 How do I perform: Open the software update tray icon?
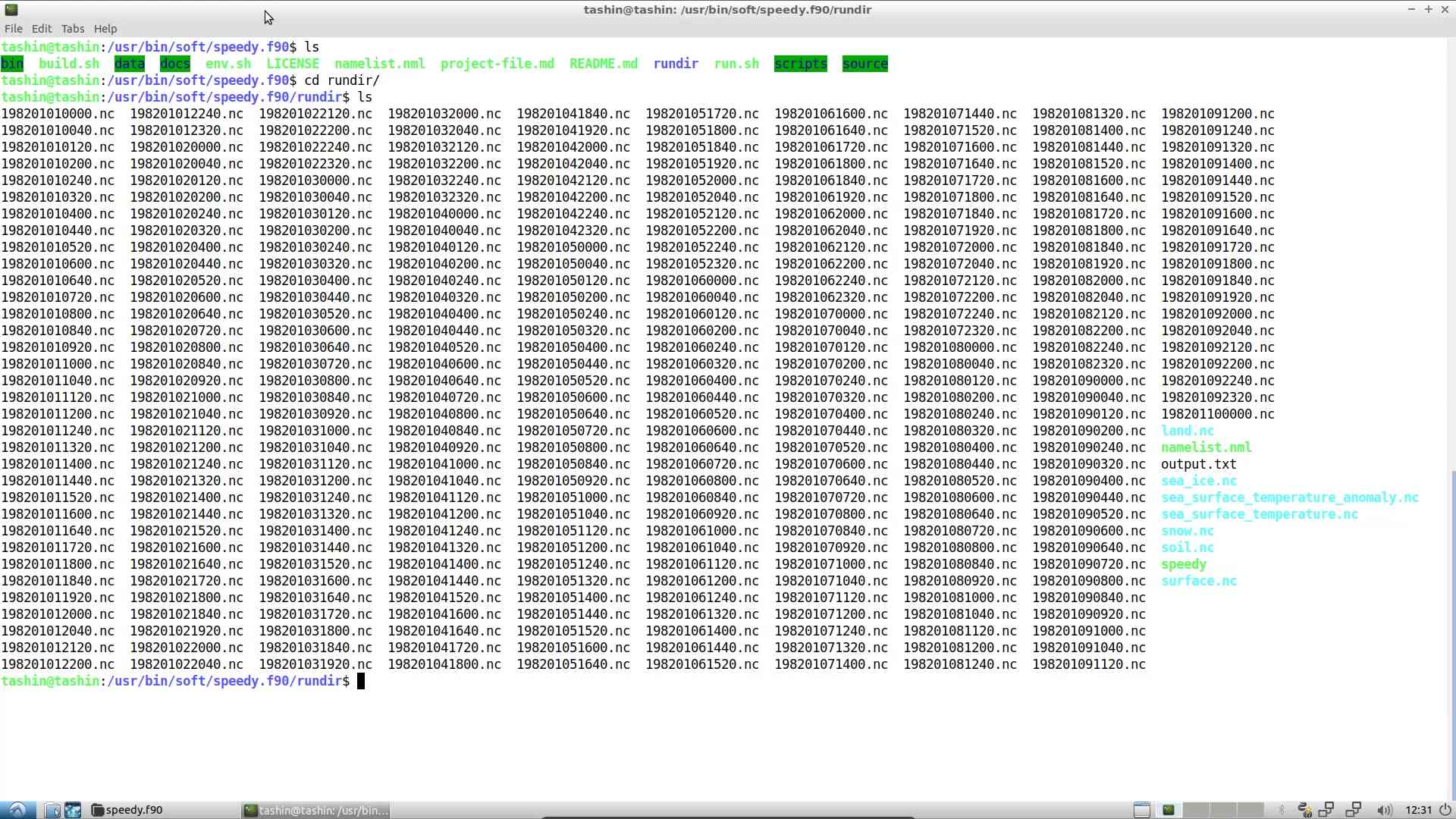coord(1304,810)
